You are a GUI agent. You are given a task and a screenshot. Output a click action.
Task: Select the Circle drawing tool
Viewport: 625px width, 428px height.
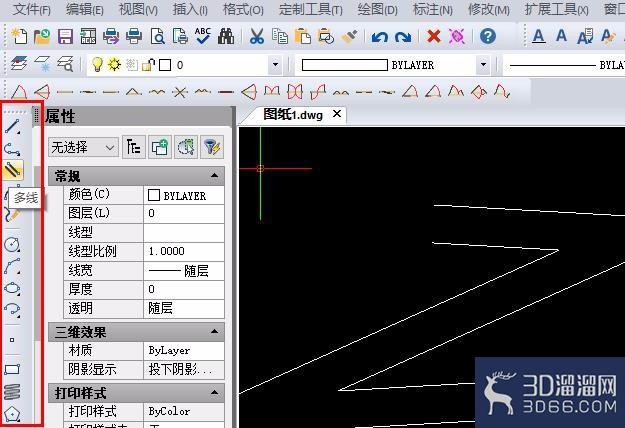pyautogui.click(x=12, y=244)
